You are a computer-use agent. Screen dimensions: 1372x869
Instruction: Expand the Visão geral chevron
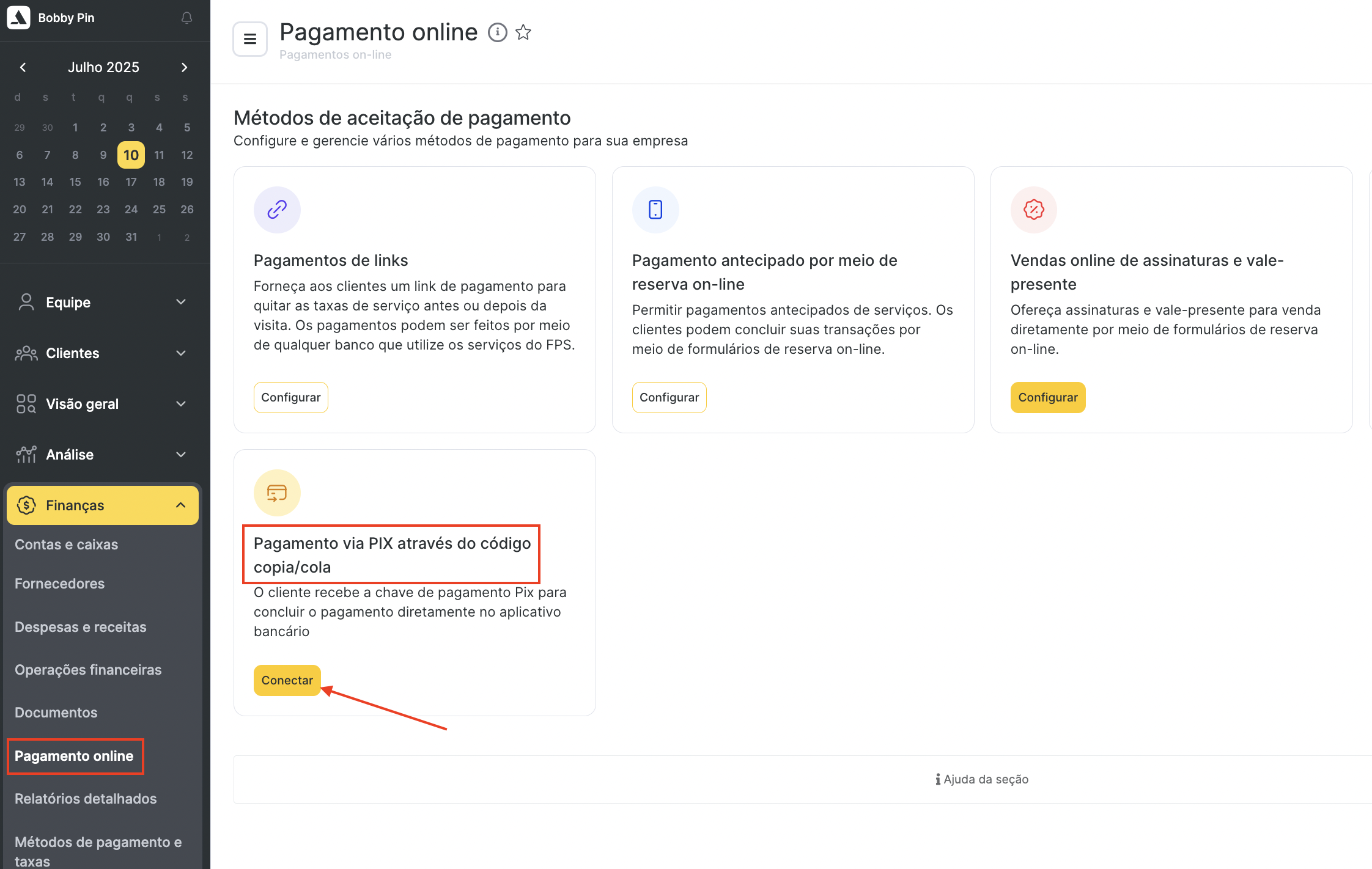pyautogui.click(x=181, y=404)
